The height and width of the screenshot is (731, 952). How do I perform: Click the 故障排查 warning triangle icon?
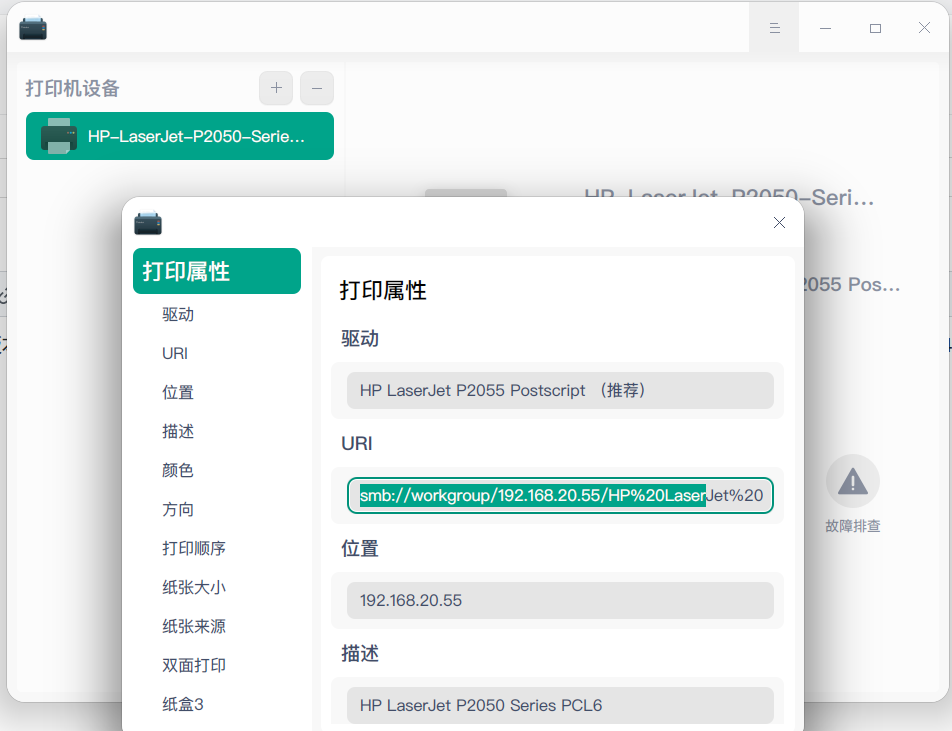(852, 481)
